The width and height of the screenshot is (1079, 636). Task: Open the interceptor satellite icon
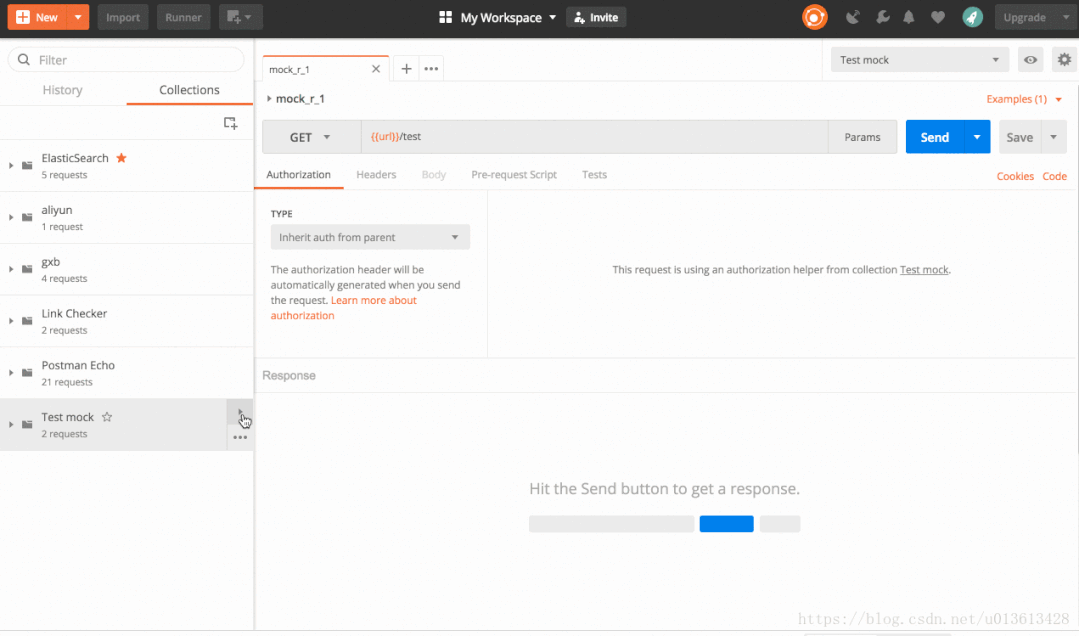pyautogui.click(x=853, y=17)
